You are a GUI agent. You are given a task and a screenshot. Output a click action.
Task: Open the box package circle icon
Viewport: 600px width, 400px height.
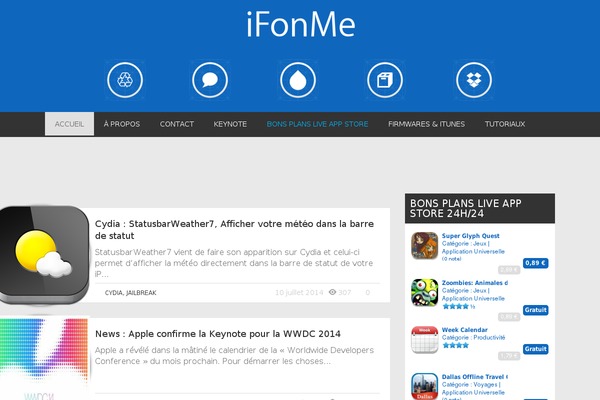(x=385, y=80)
